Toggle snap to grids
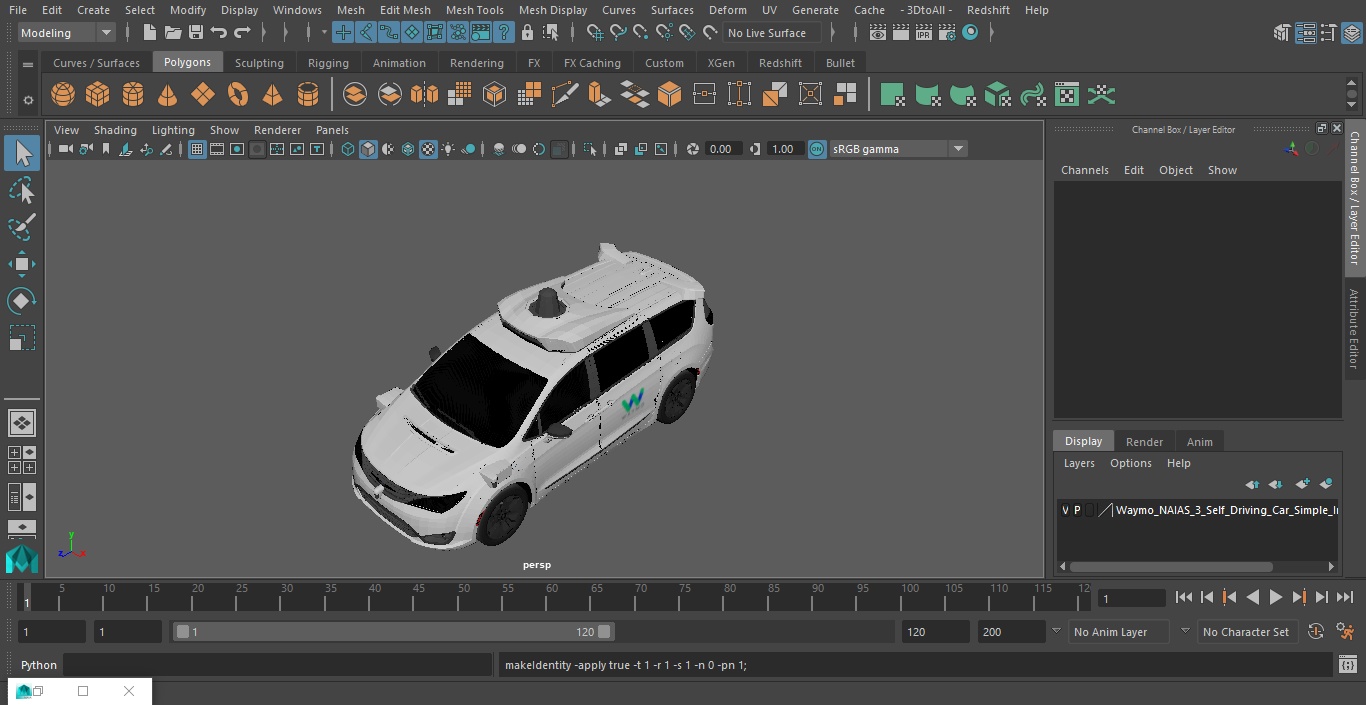This screenshot has height=705, width=1366. click(x=595, y=33)
